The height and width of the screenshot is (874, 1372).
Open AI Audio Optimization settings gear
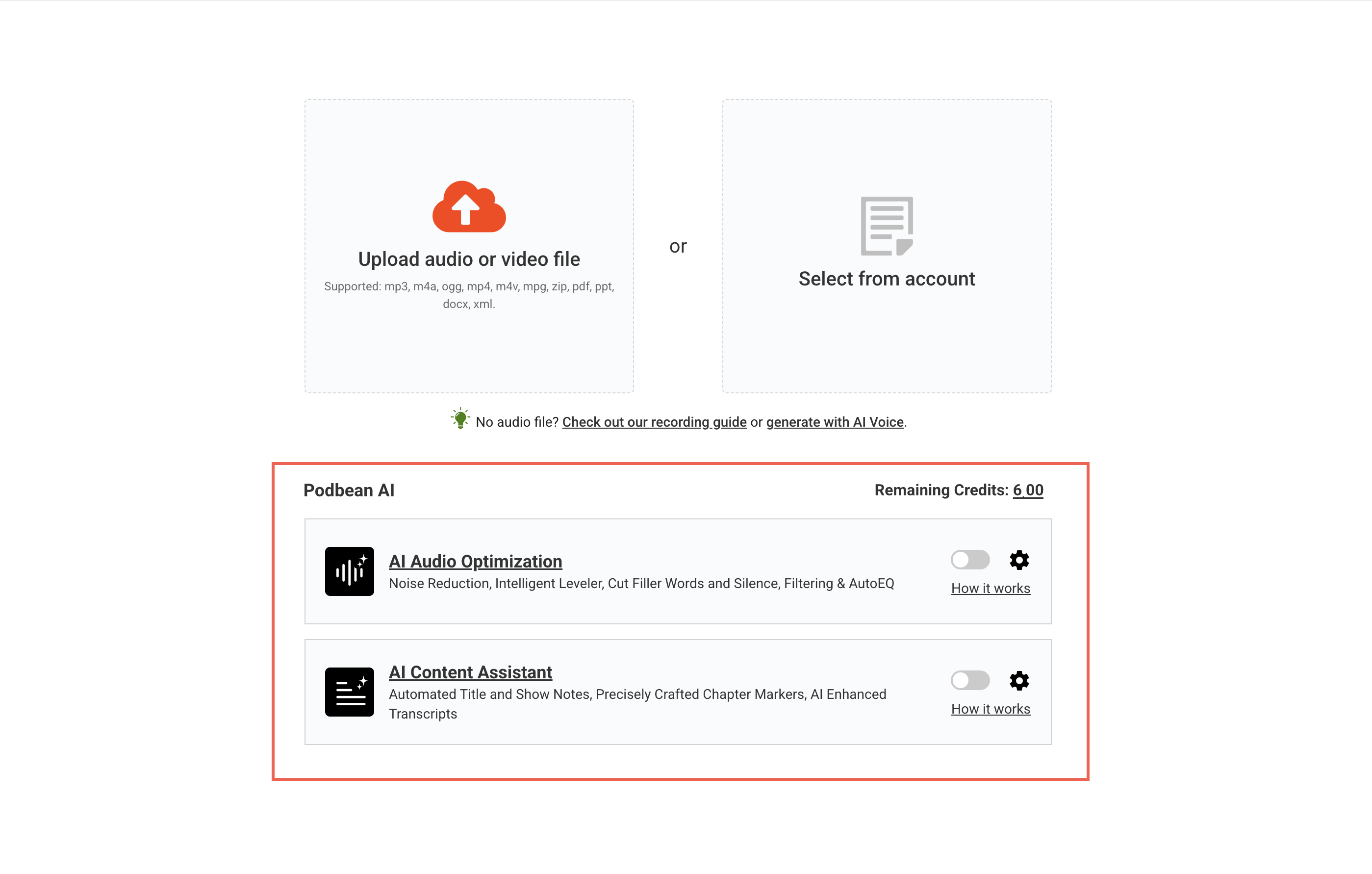(1019, 560)
